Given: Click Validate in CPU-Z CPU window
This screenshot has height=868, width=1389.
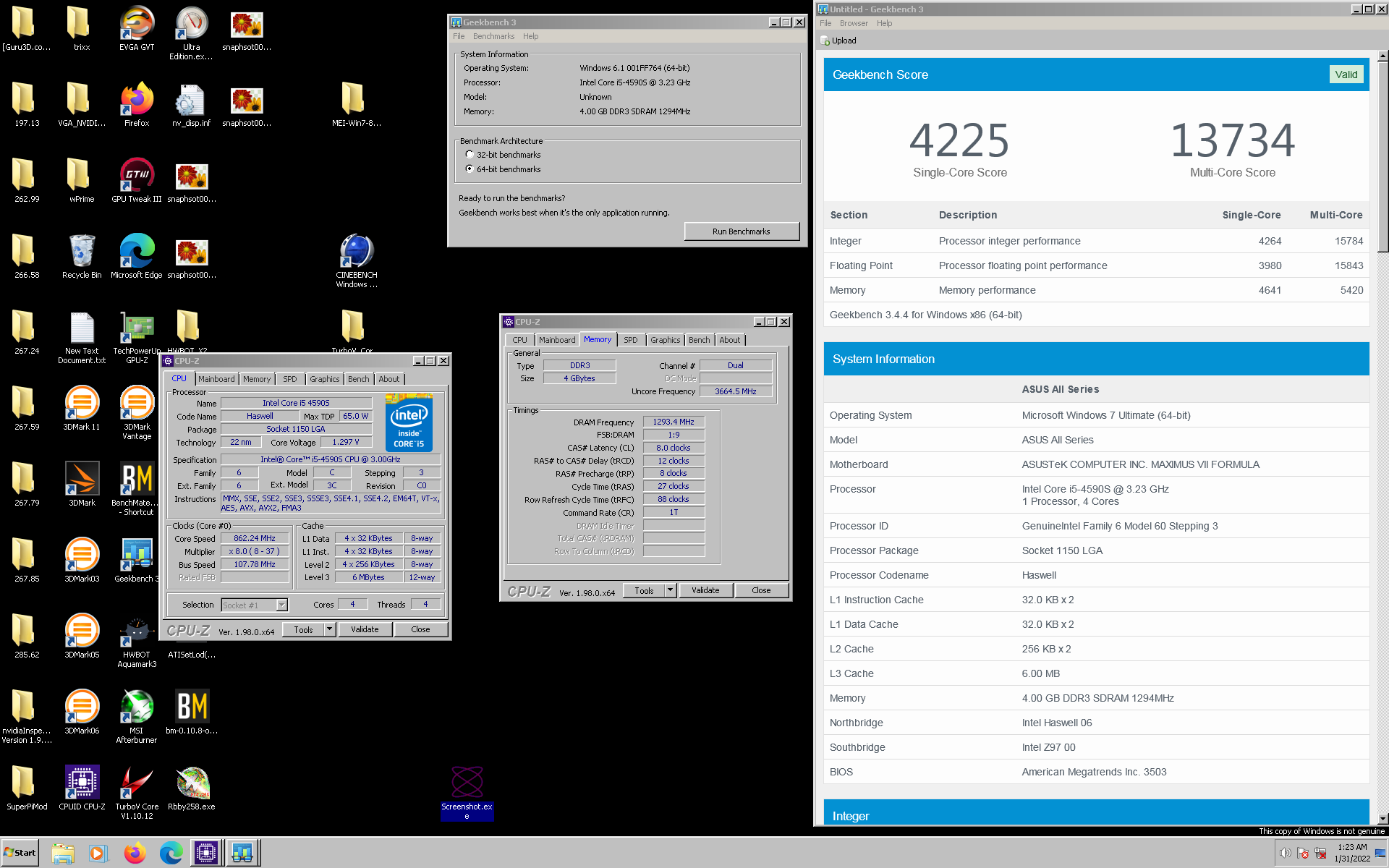Looking at the screenshot, I should coord(365,630).
